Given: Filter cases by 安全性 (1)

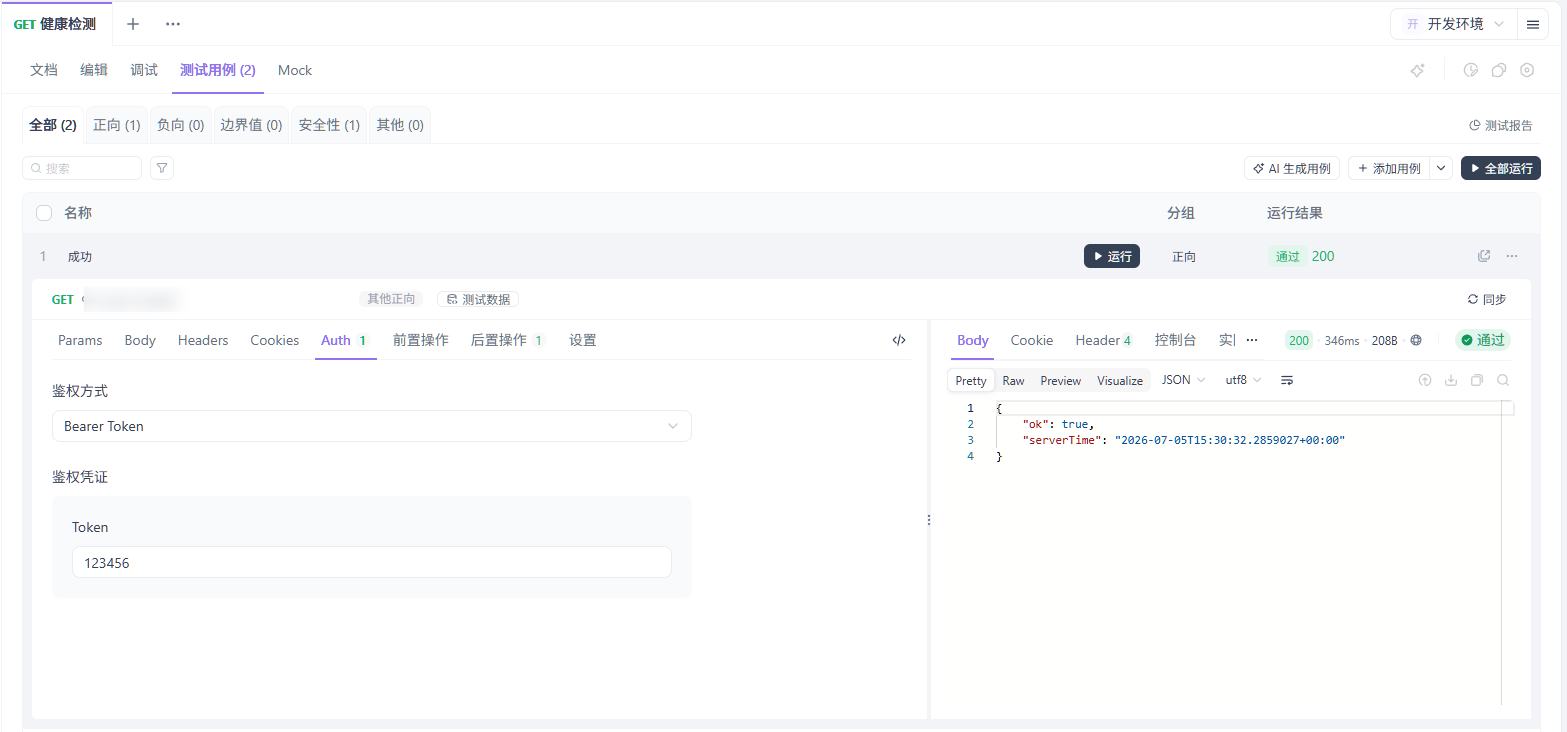Looking at the screenshot, I should tap(329, 125).
